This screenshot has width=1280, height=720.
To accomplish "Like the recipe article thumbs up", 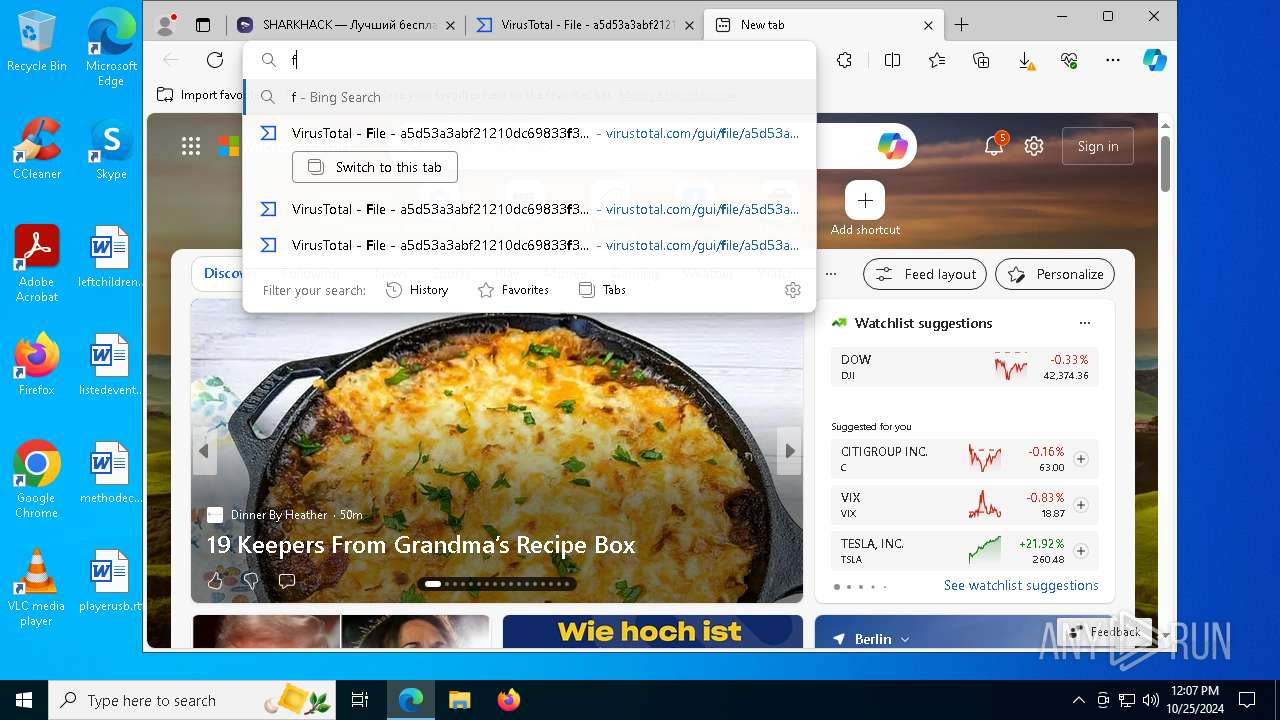I will pyautogui.click(x=215, y=581).
